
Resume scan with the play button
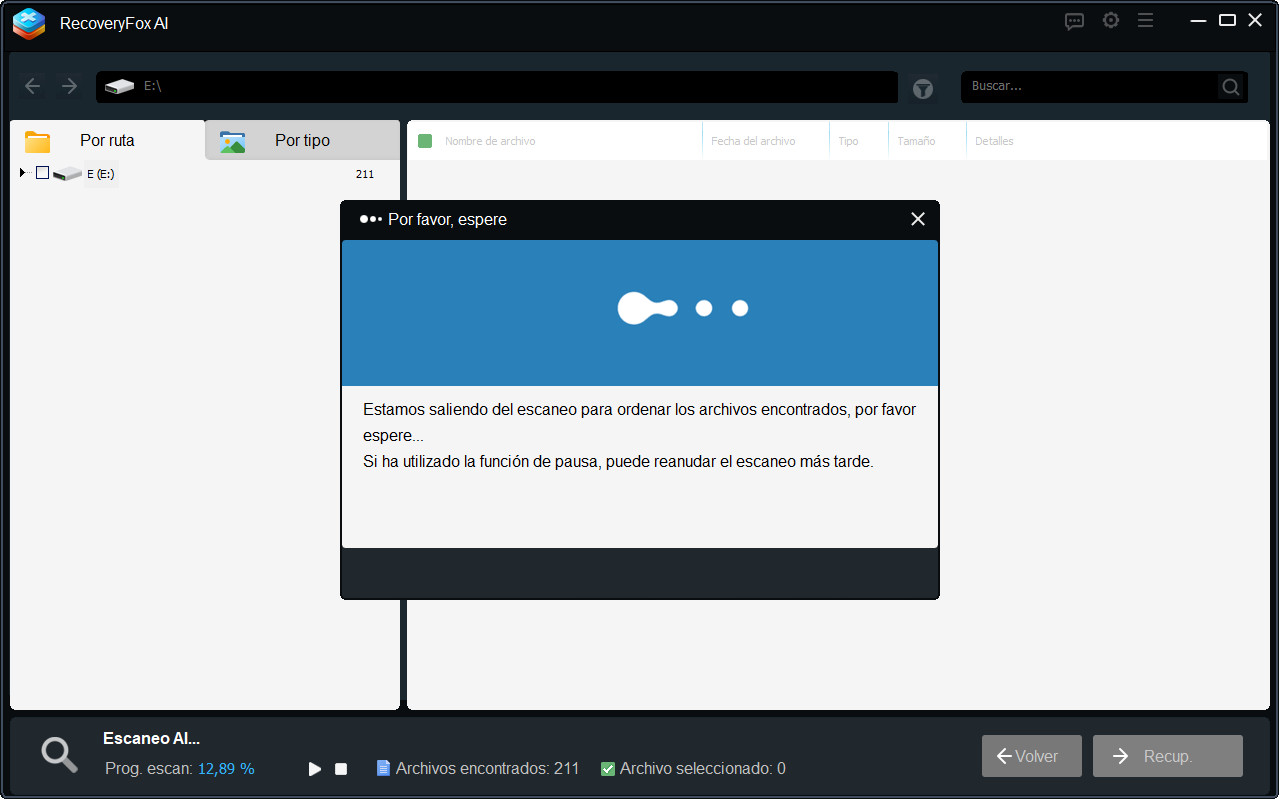coord(315,769)
